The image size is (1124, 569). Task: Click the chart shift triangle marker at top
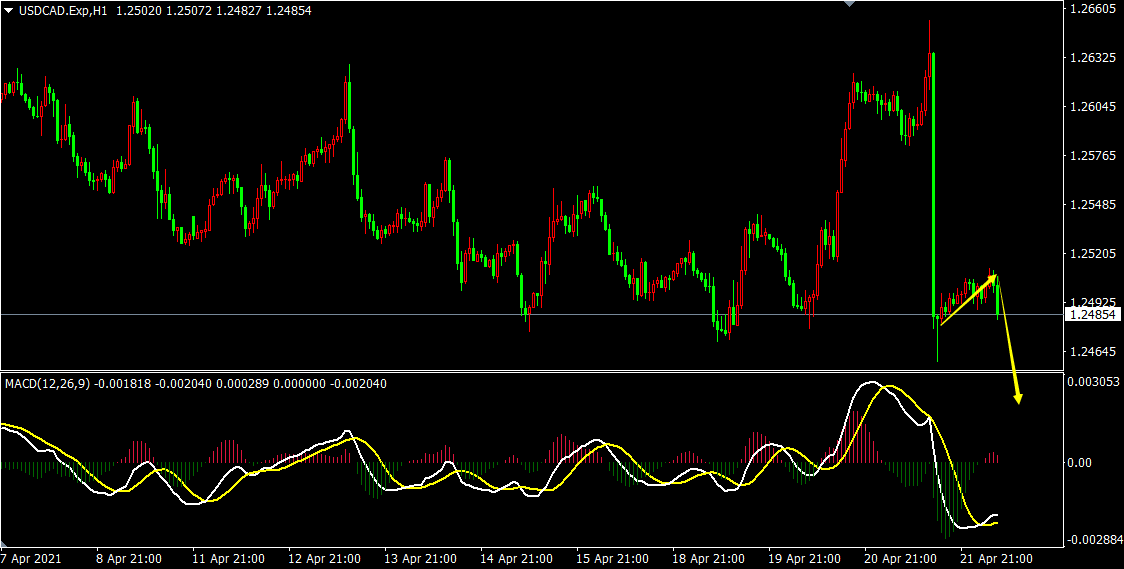click(850, 4)
